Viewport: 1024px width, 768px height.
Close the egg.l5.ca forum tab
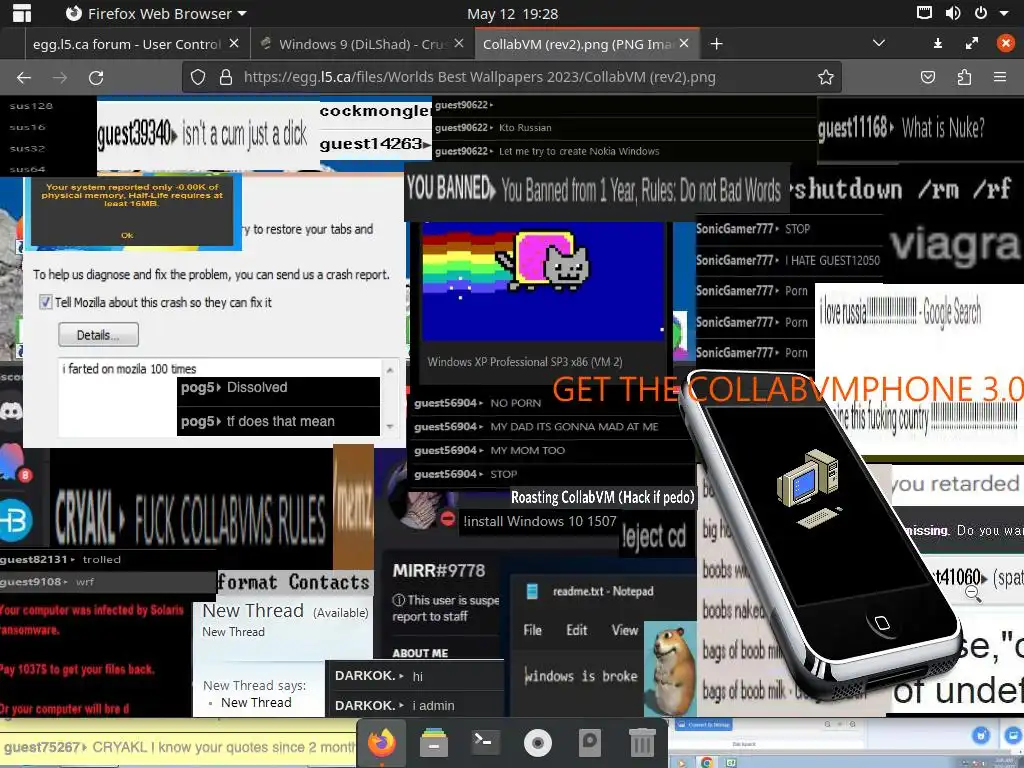pos(234,43)
